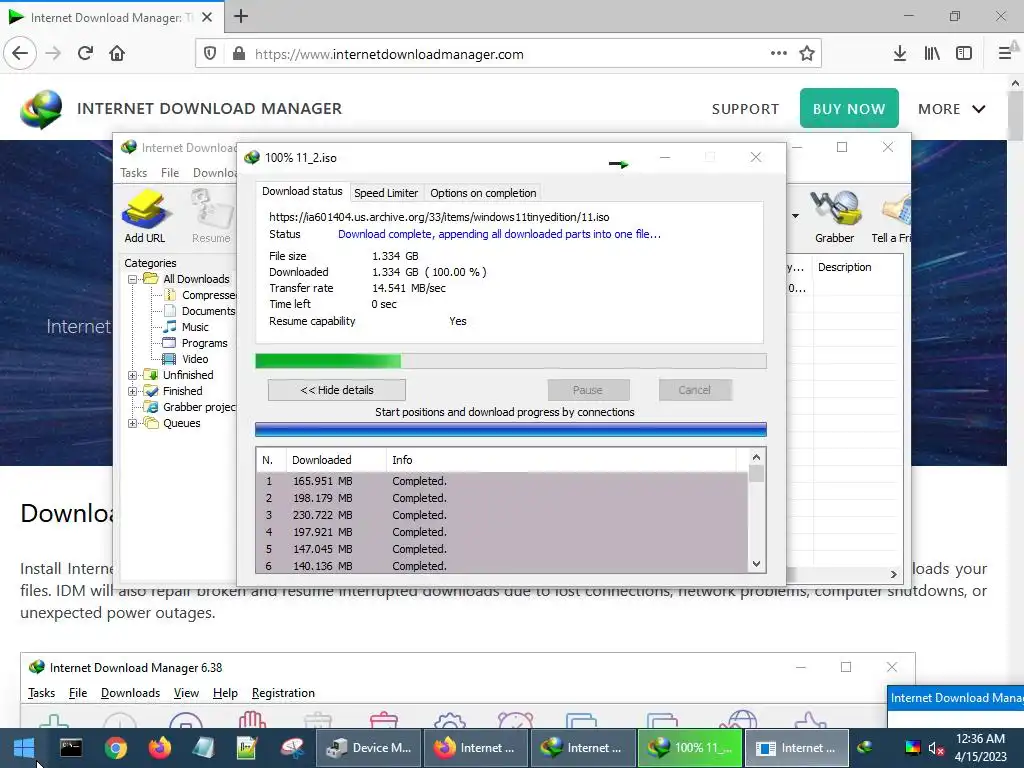The height and width of the screenshot is (768, 1024).
Task: Click the Tell a Friend toolbar icon
Action: click(x=892, y=216)
